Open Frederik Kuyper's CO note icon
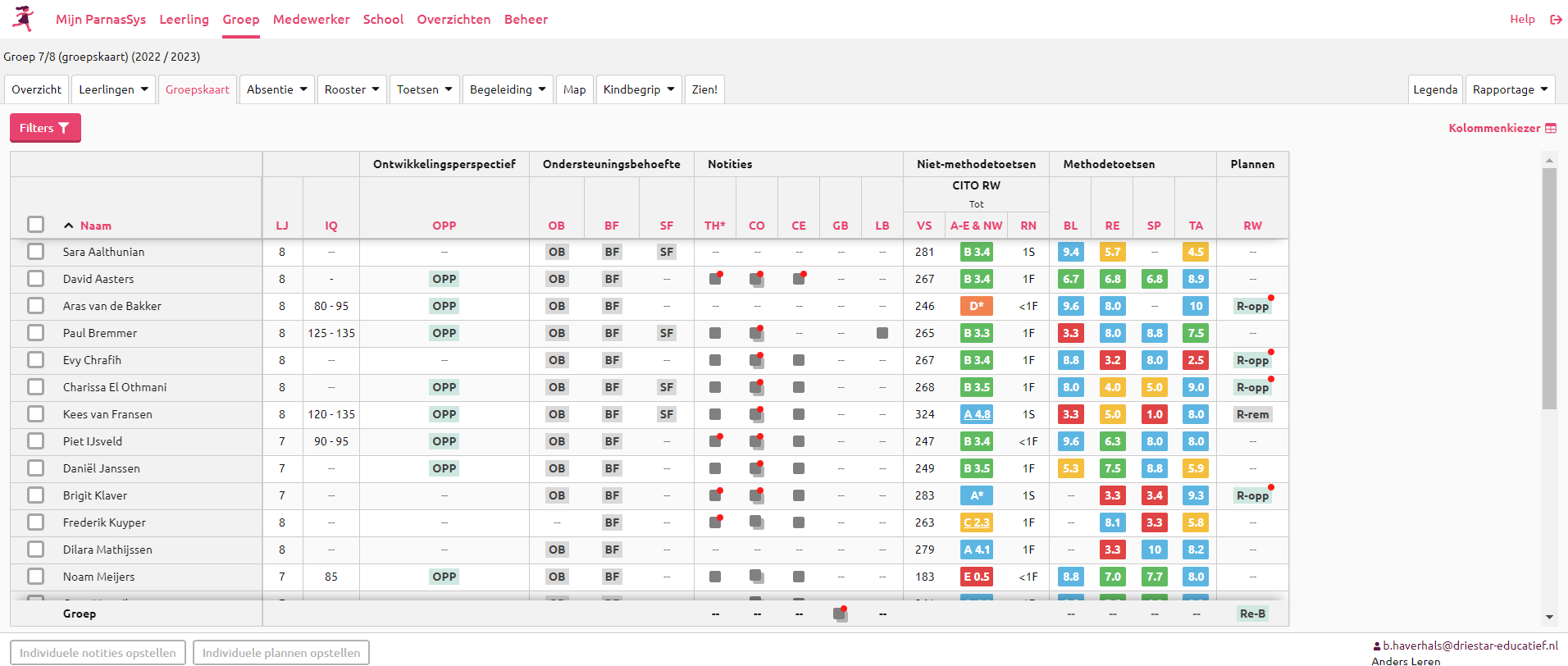This screenshot has width=1568, height=666. (757, 522)
